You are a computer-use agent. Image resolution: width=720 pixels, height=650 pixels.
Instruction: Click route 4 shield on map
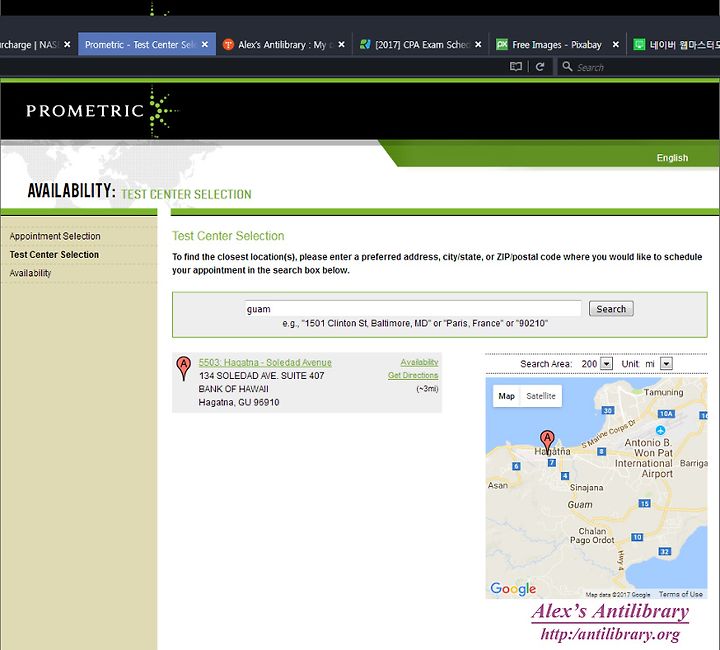tap(565, 476)
